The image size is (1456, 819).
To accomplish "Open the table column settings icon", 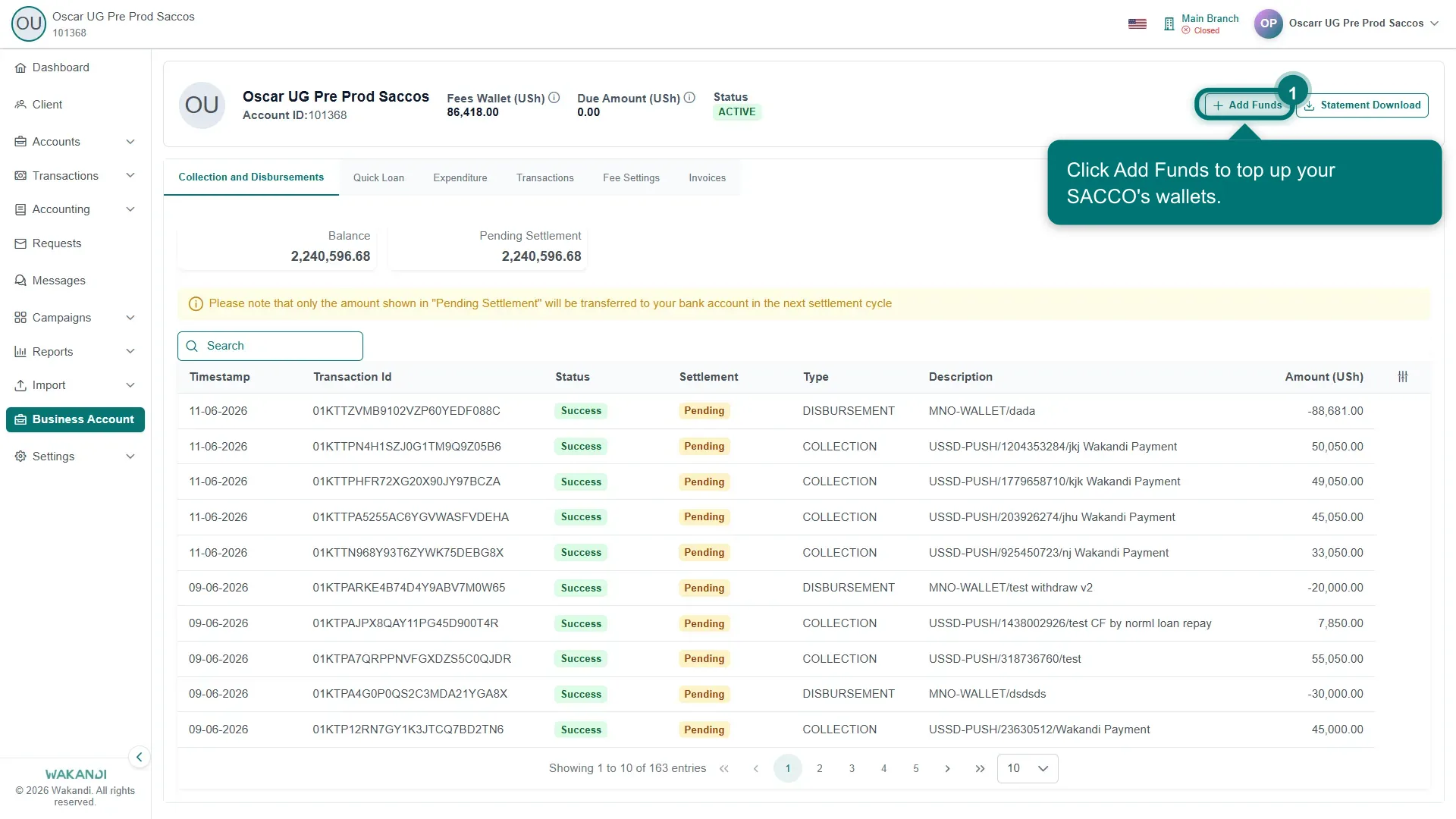I will point(1403,377).
